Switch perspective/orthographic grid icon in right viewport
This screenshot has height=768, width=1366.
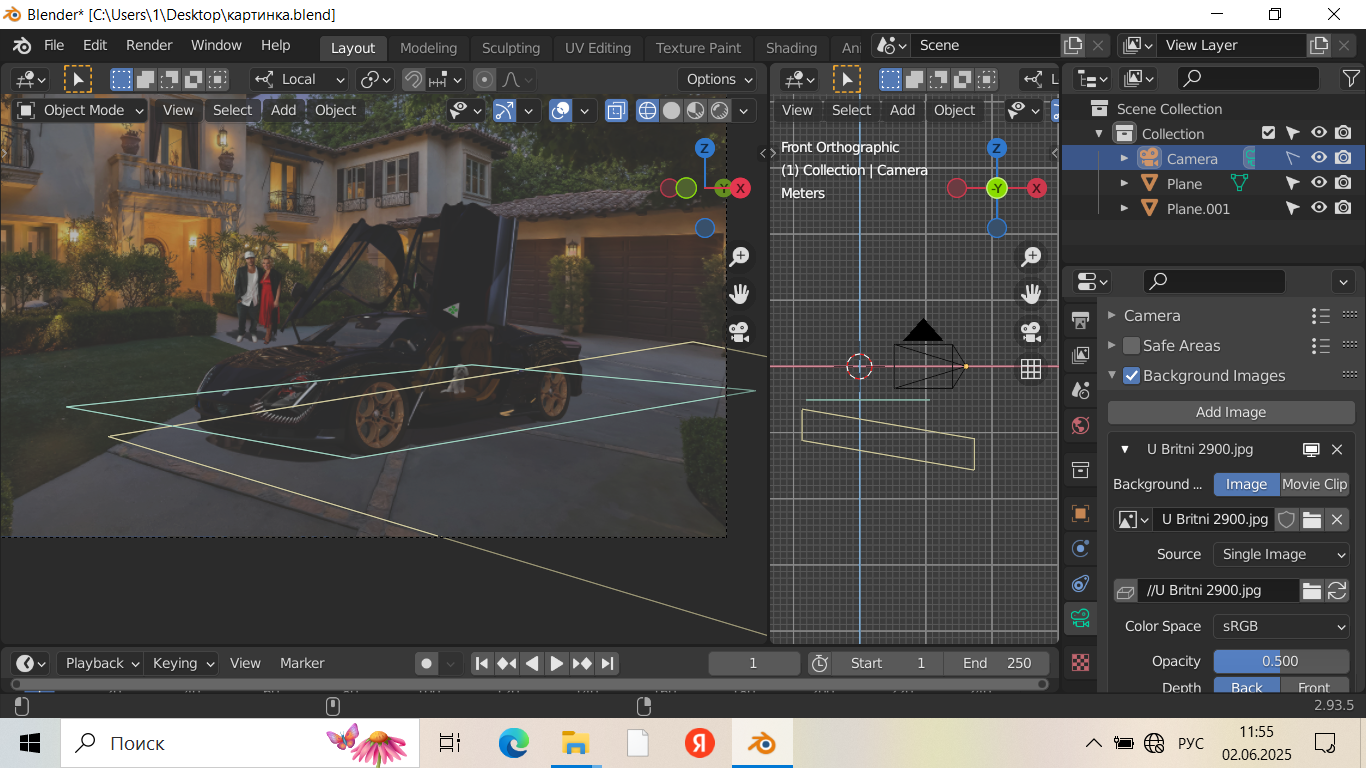[x=1030, y=369]
